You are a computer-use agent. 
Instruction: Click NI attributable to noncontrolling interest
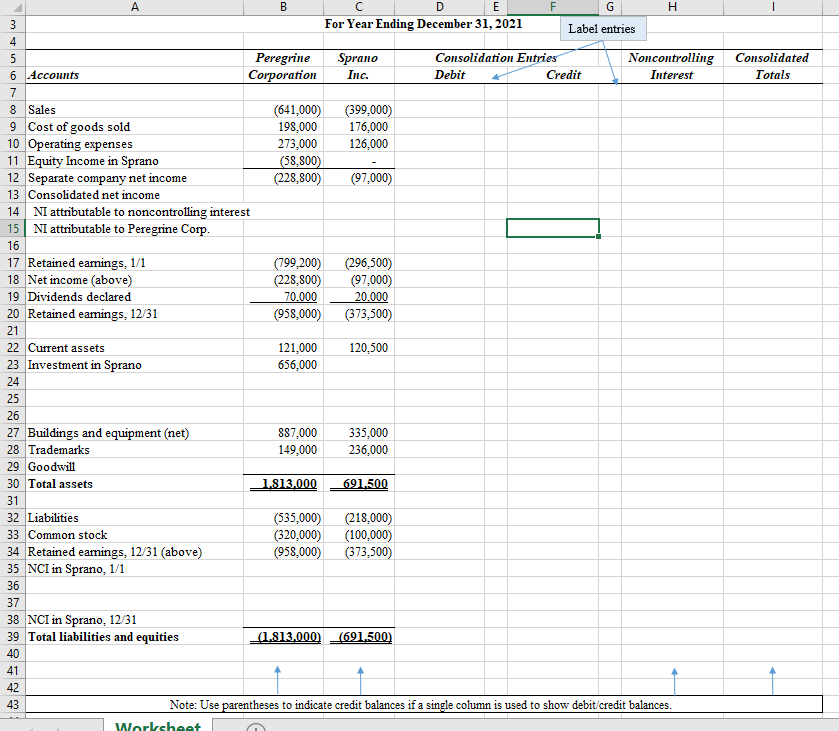(142, 212)
